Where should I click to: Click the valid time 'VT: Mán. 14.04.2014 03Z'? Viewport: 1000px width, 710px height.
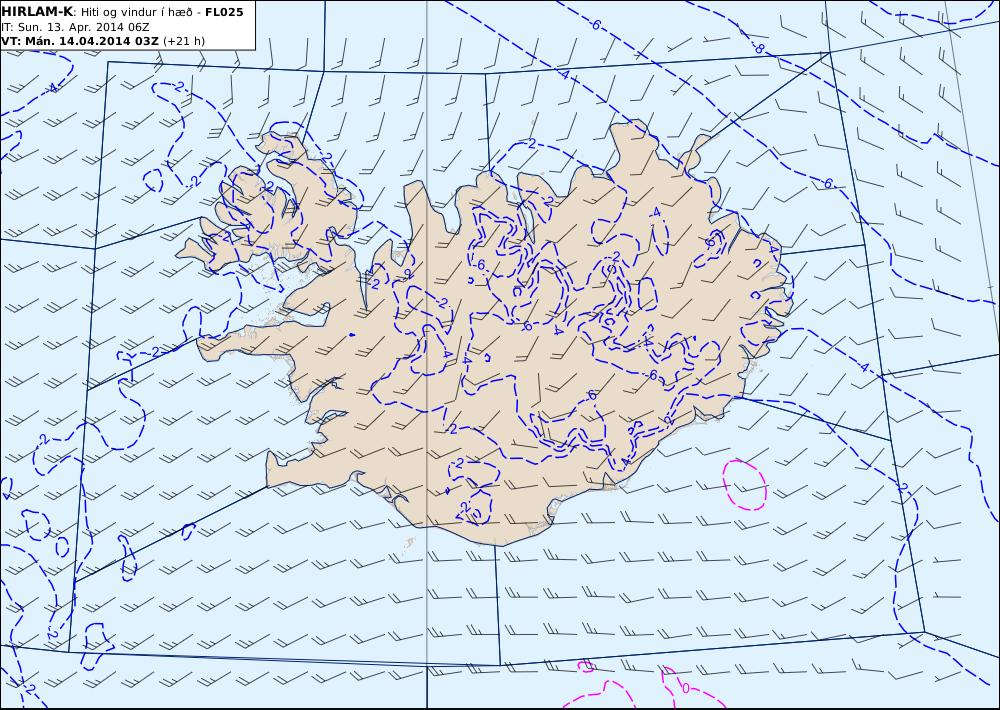point(80,41)
